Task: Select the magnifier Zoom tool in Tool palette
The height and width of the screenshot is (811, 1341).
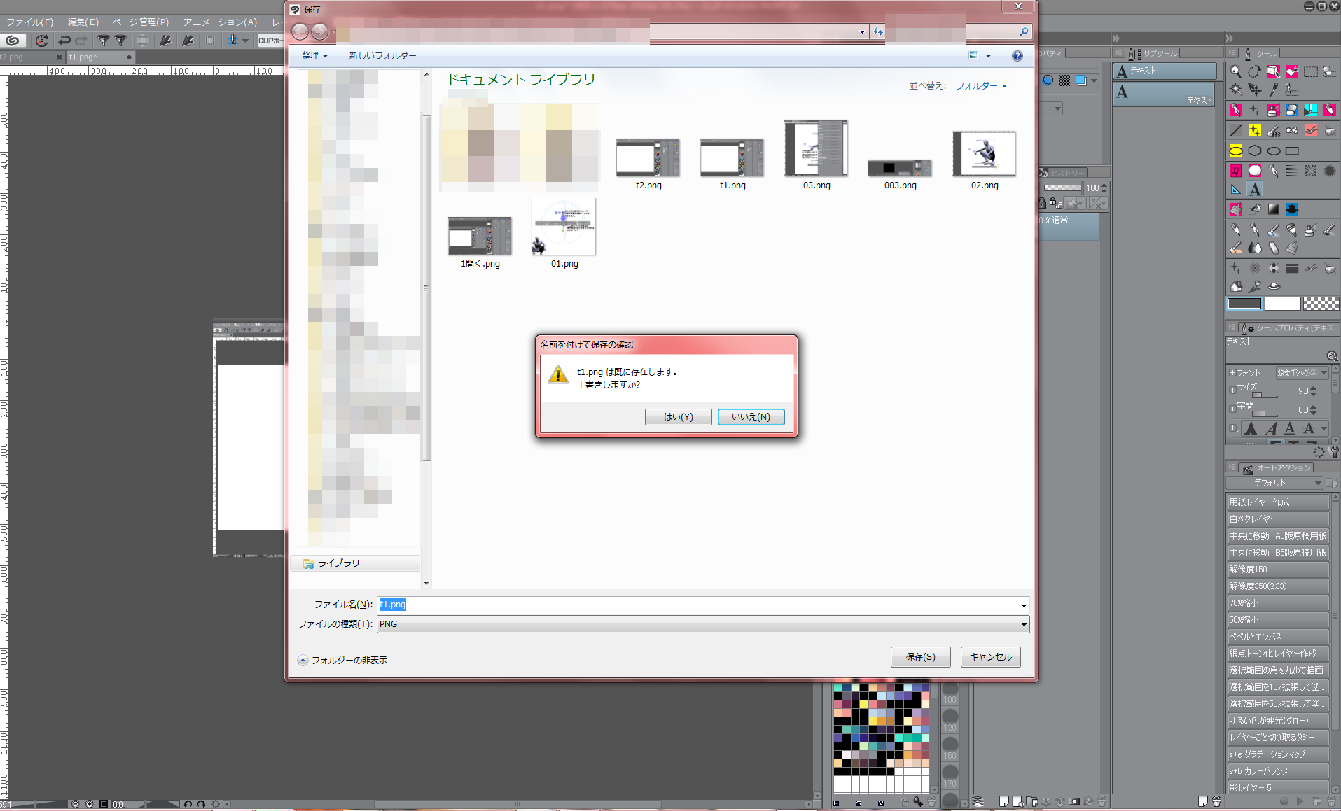Action: 1236,71
